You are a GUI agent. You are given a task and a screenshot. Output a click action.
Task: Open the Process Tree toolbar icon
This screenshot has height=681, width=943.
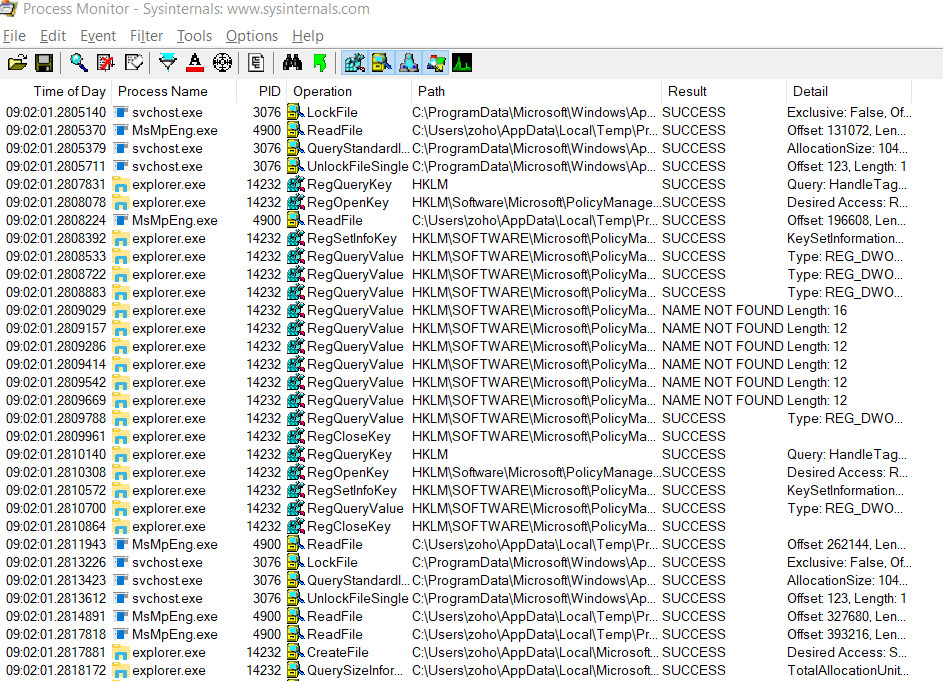[256, 63]
